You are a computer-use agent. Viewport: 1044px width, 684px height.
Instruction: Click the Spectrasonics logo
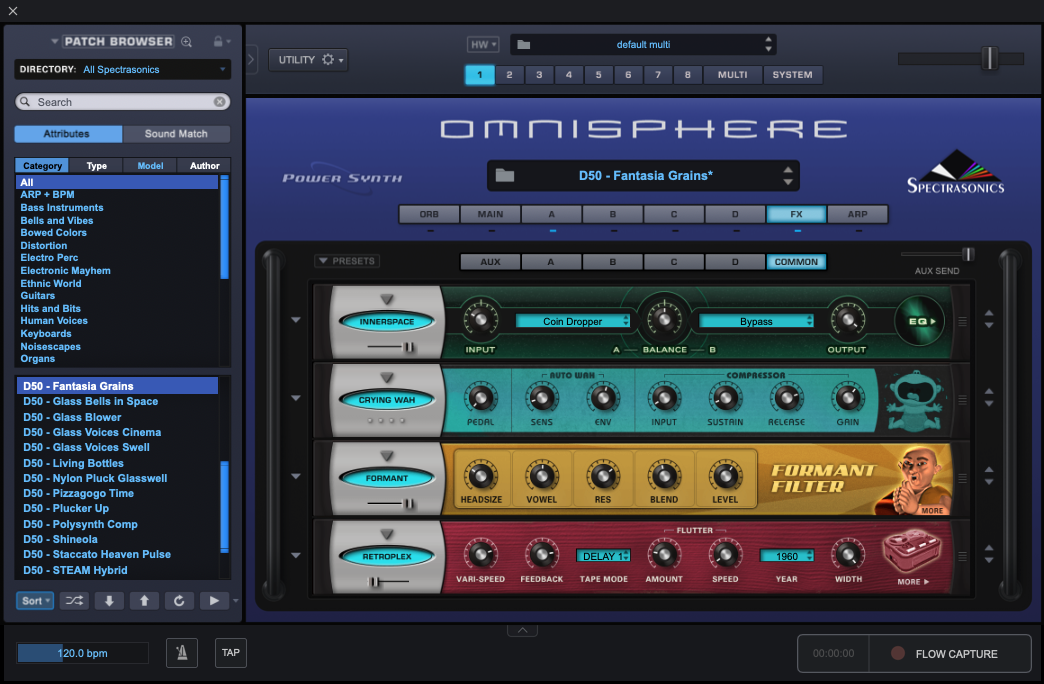pyautogui.click(x=956, y=172)
